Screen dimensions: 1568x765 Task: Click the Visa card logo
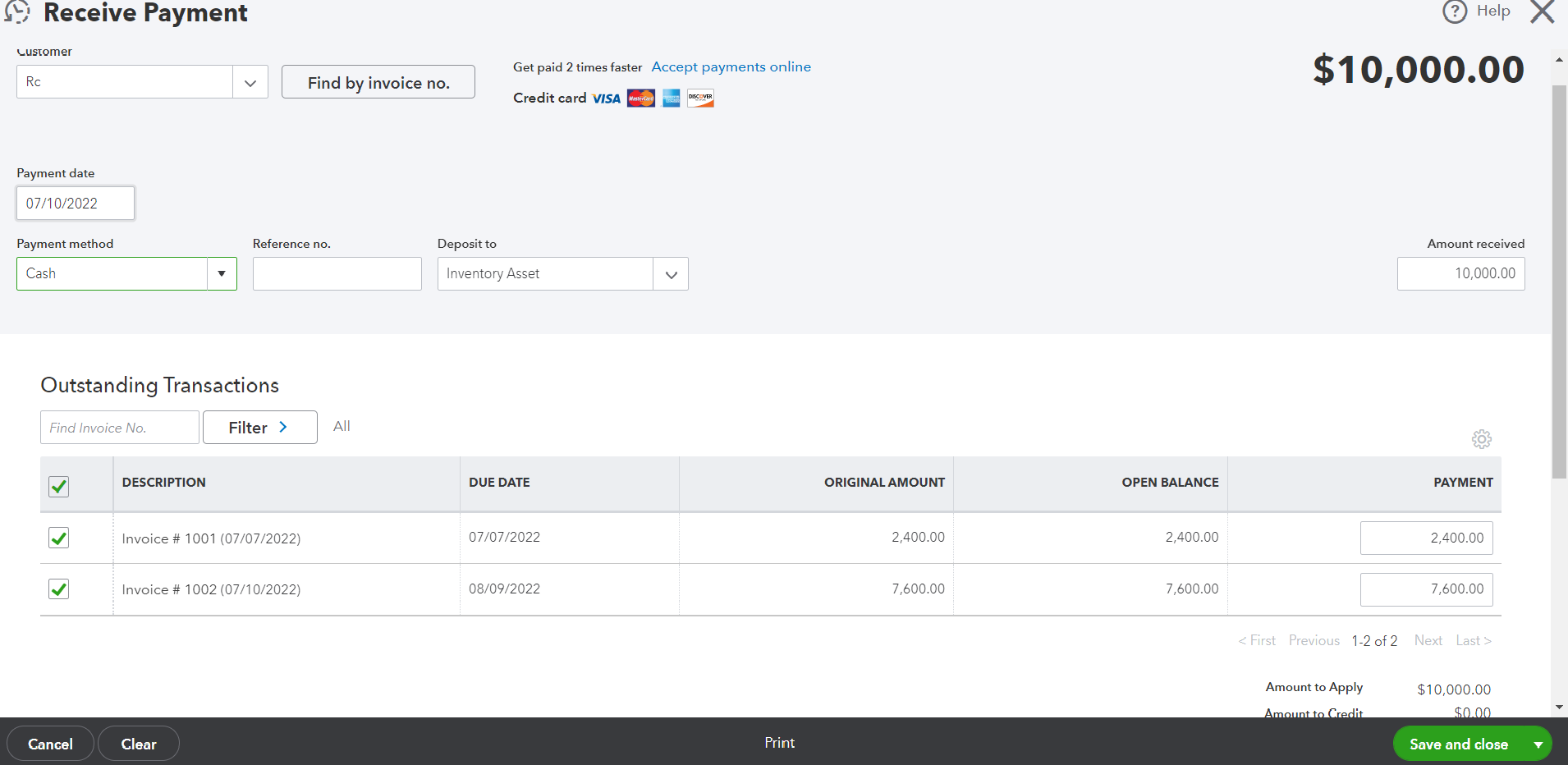click(x=607, y=98)
